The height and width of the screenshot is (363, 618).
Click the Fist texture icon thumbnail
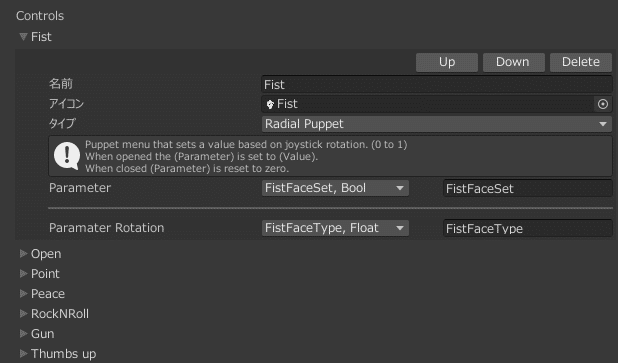tap(270, 104)
